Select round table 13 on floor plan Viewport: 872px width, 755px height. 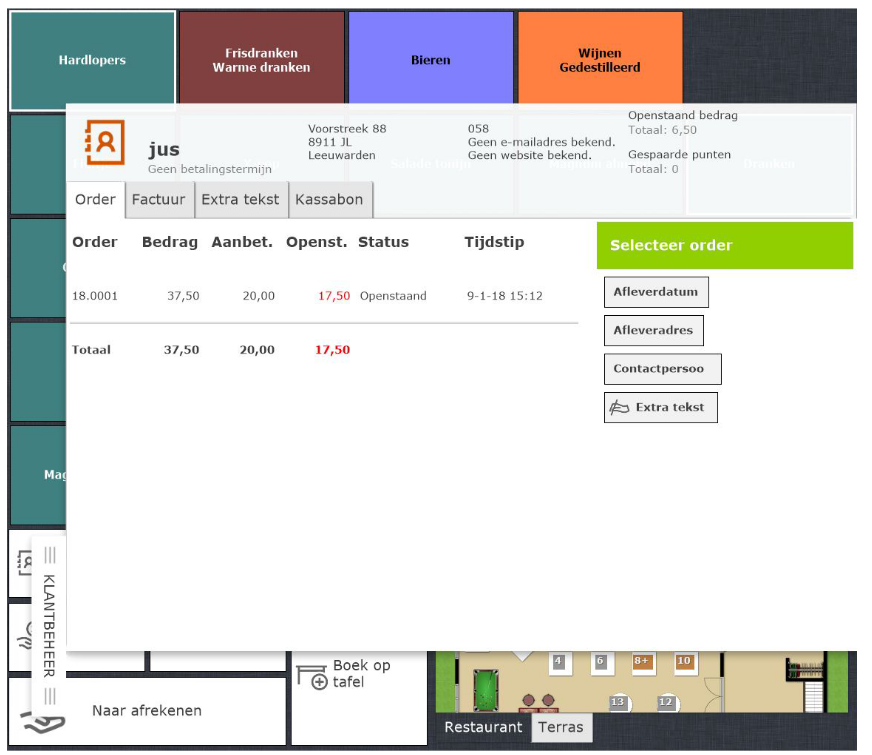tap(617, 703)
